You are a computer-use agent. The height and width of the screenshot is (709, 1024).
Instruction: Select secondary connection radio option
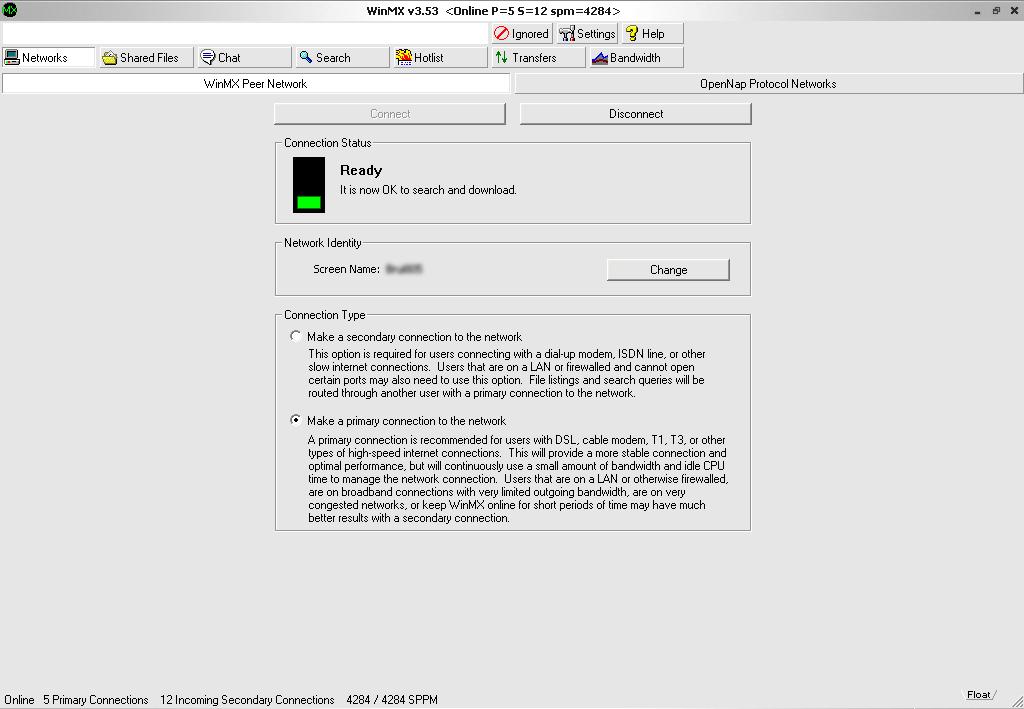tap(296, 337)
